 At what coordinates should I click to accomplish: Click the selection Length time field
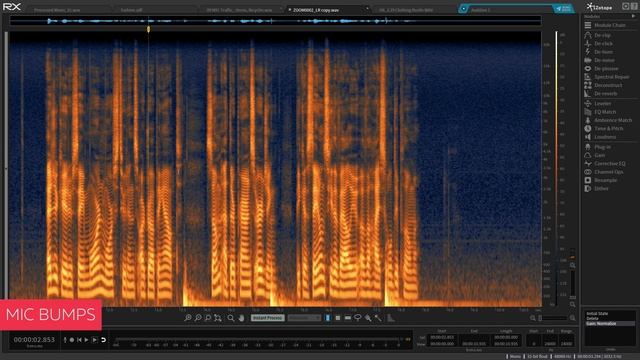[506, 338]
